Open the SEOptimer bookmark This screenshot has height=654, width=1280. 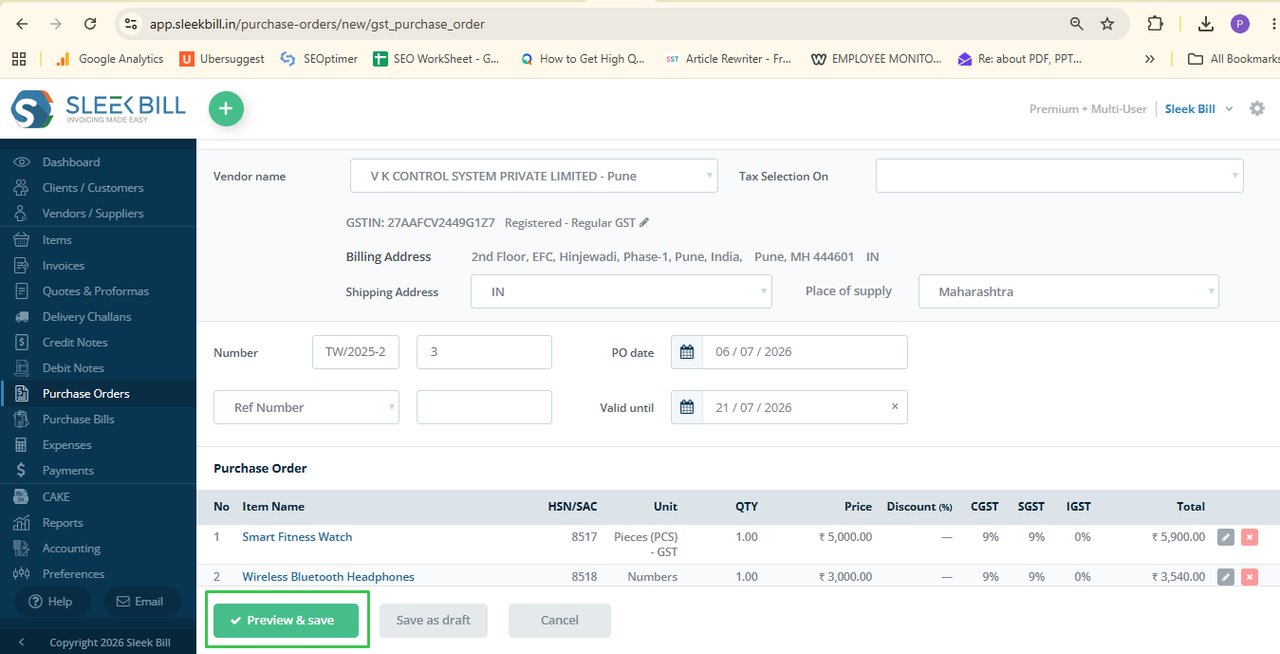coord(319,59)
